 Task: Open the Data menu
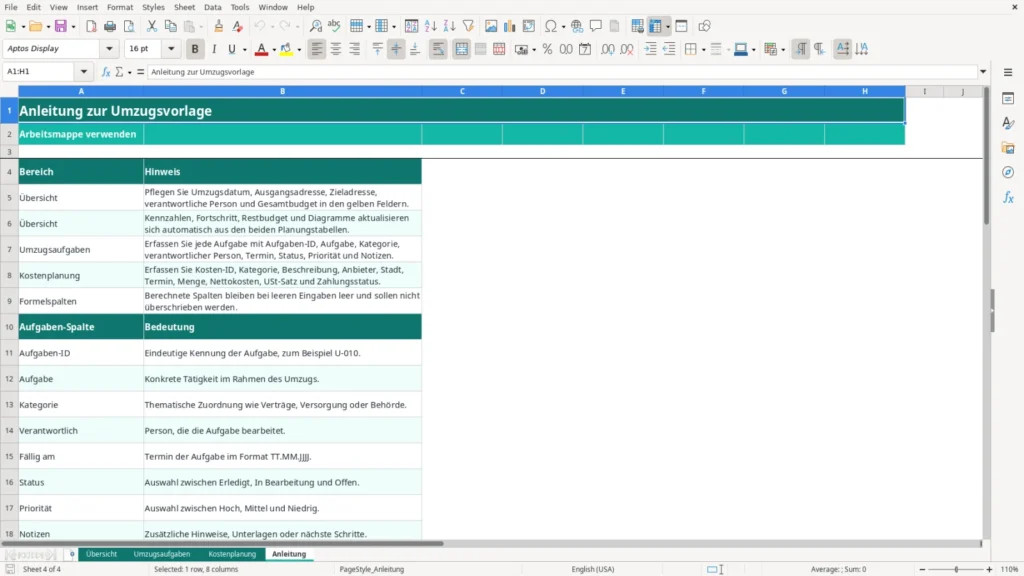point(212,7)
